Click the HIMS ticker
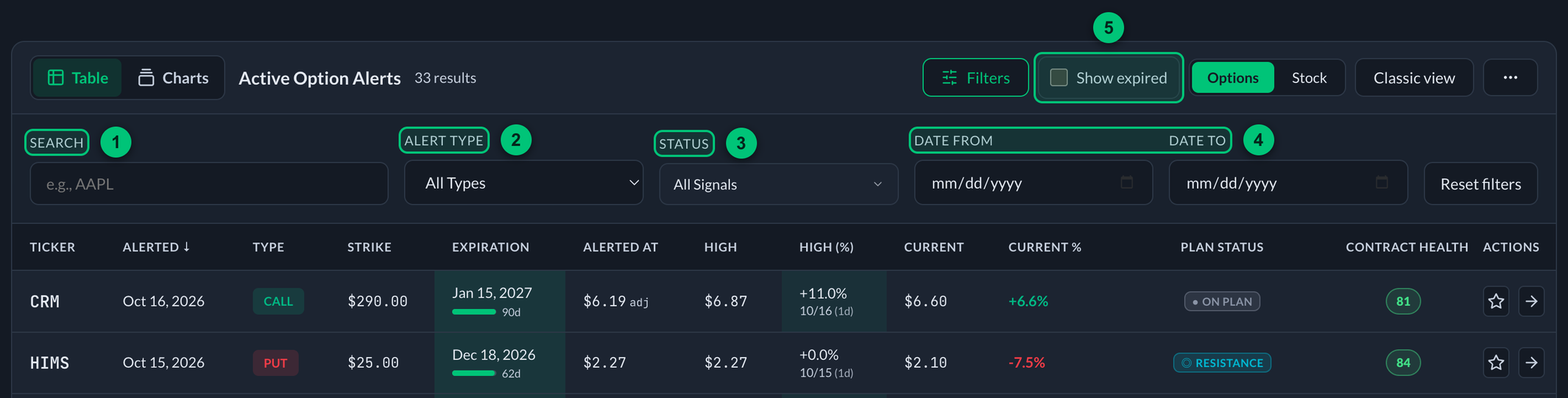The image size is (1568, 398). point(49,363)
